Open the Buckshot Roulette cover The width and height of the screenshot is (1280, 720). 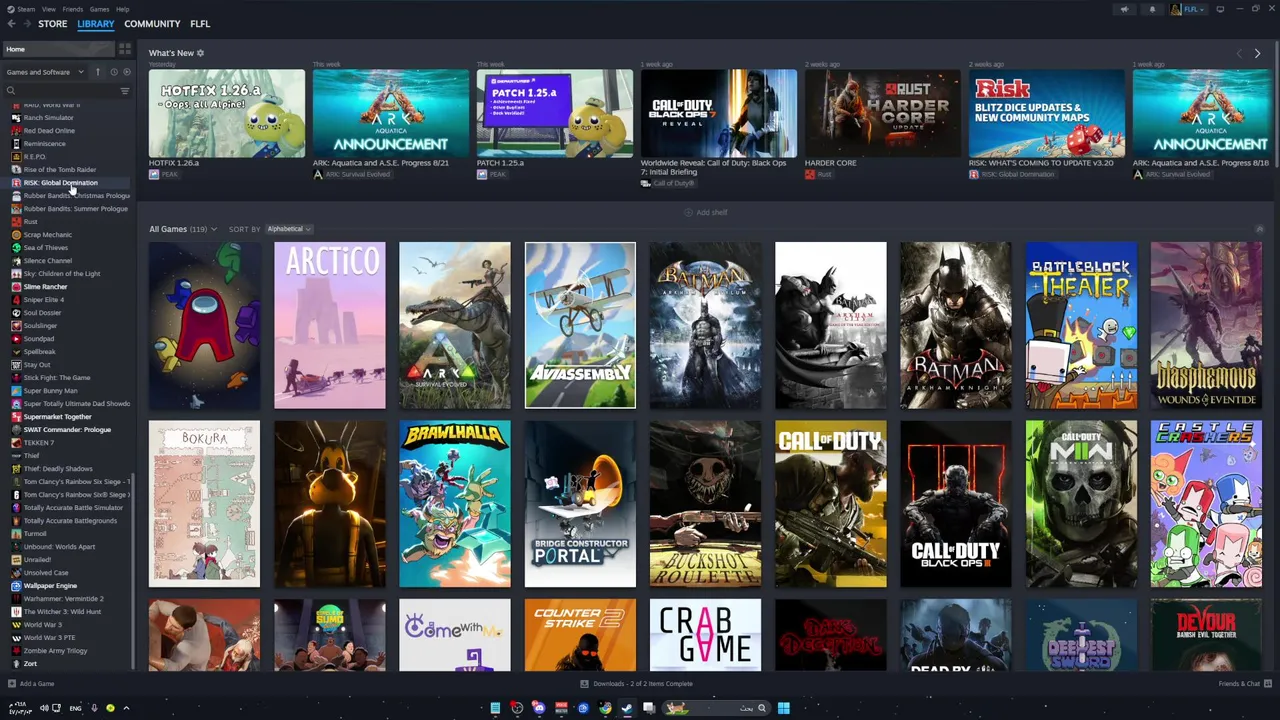705,504
